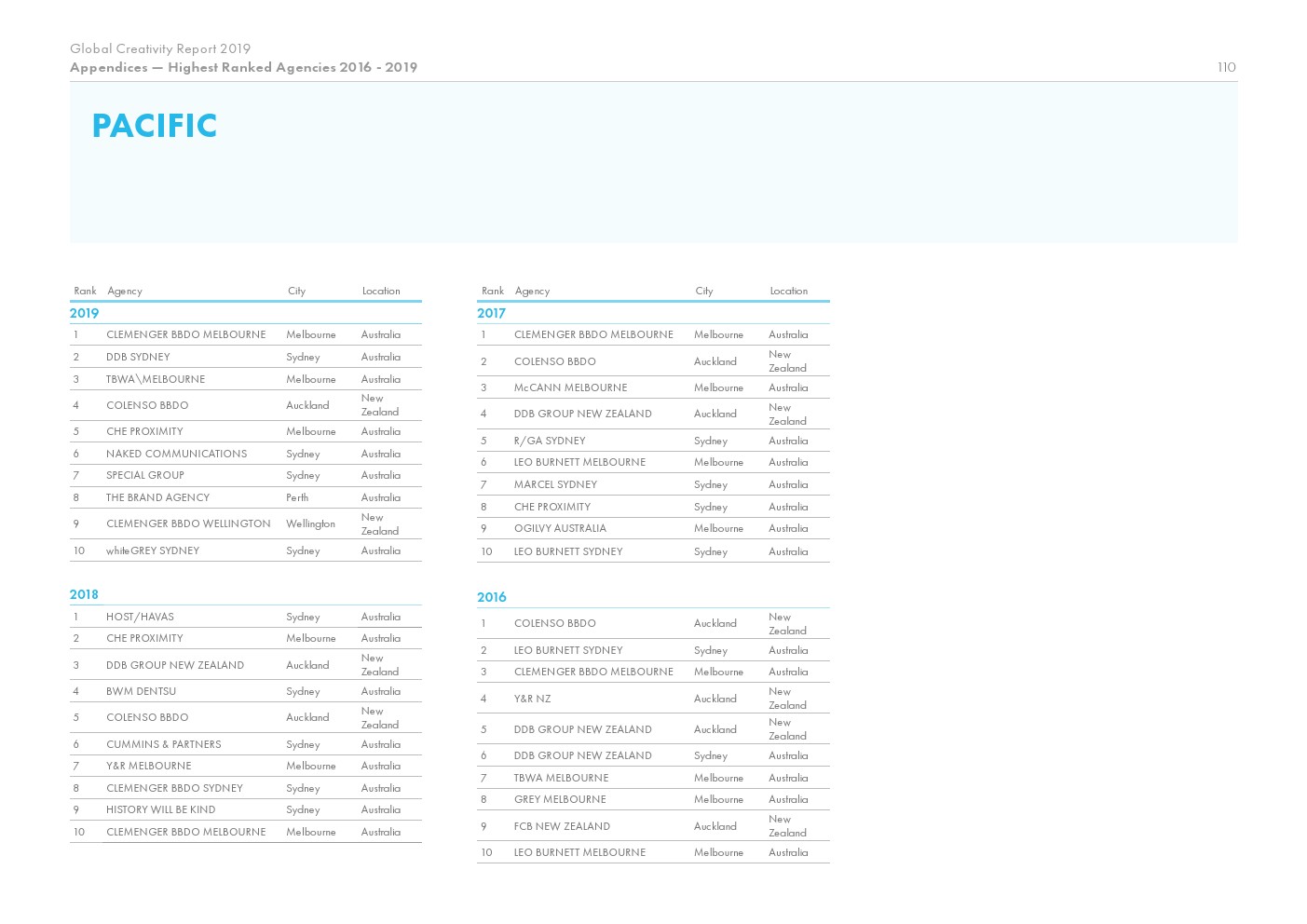Viewport: 1307px width, 924px height.
Task: Click the Y&R NZ agency entry
Action: coord(533,699)
